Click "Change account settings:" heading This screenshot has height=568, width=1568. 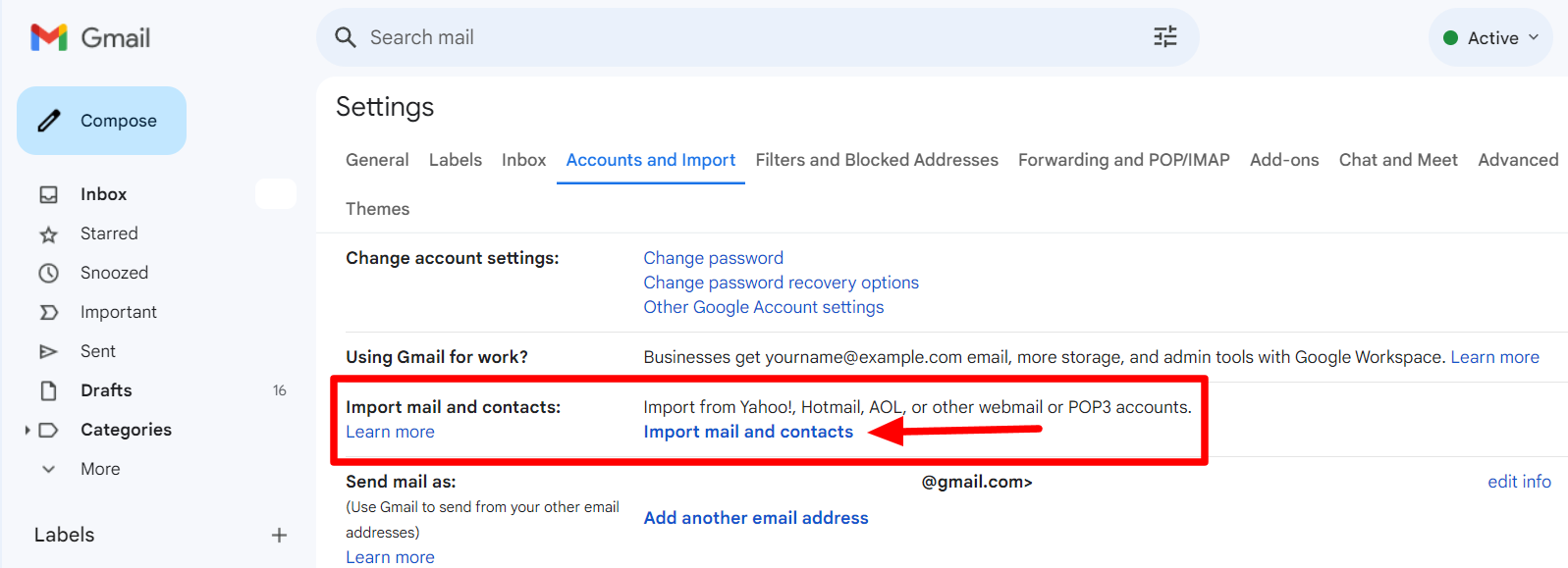(453, 258)
